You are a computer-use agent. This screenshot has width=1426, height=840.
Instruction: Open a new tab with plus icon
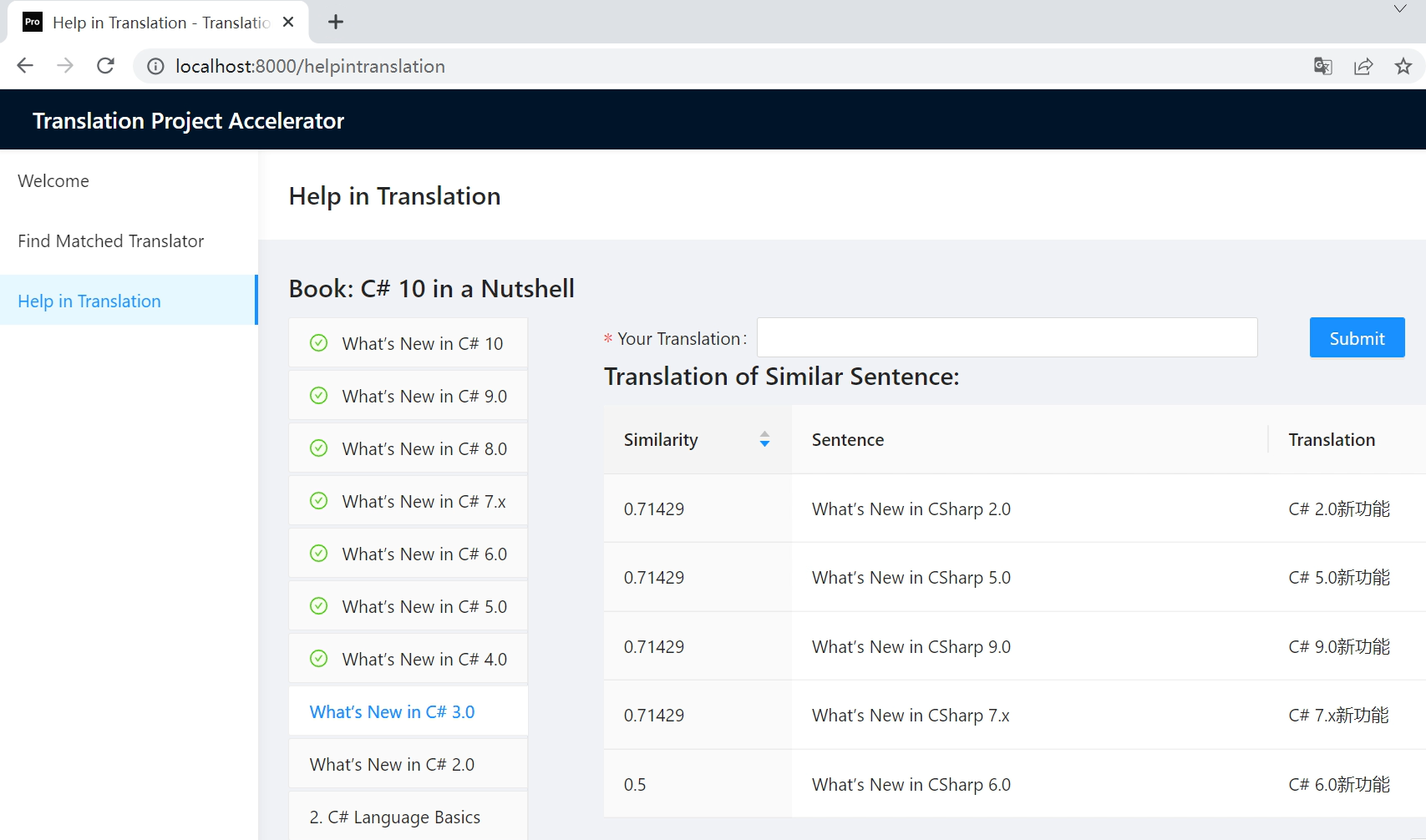click(x=336, y=22)
